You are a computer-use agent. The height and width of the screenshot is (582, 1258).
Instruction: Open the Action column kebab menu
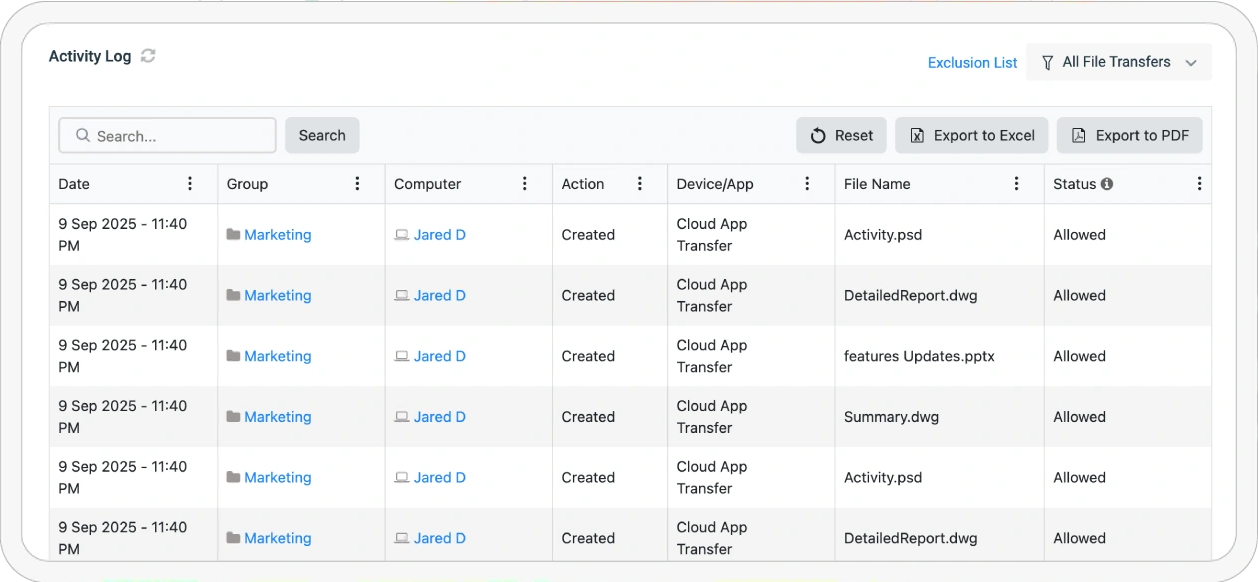[640, 184]
